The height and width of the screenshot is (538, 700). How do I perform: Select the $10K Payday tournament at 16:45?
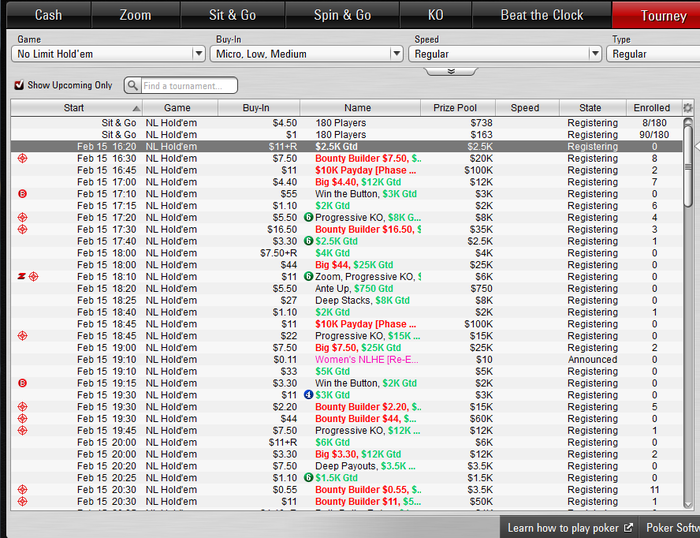click(x=346, y=170)
